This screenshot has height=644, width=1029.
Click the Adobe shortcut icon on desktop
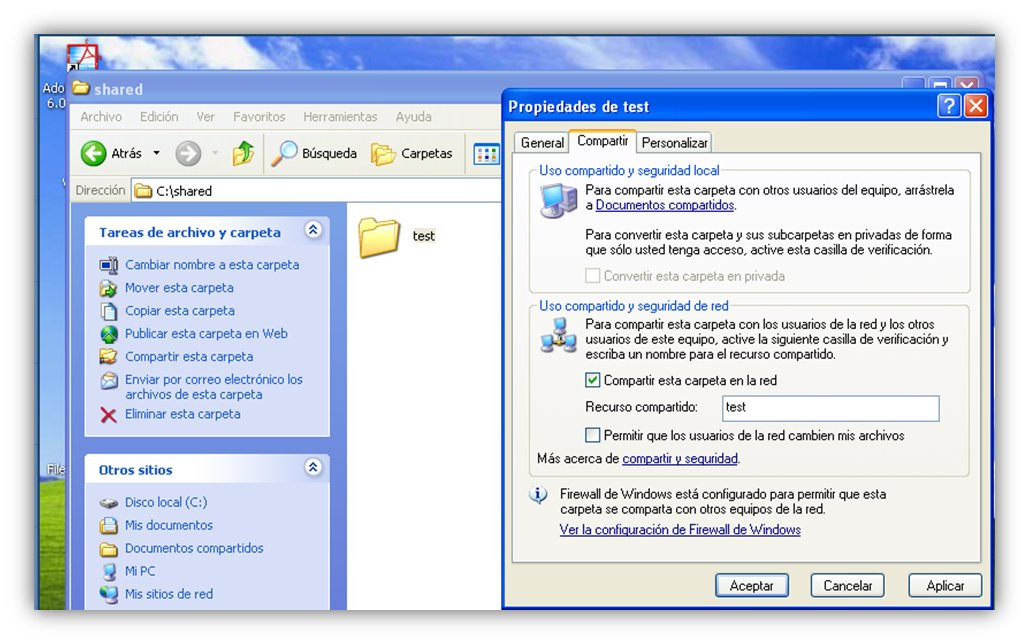coord(83,56)
